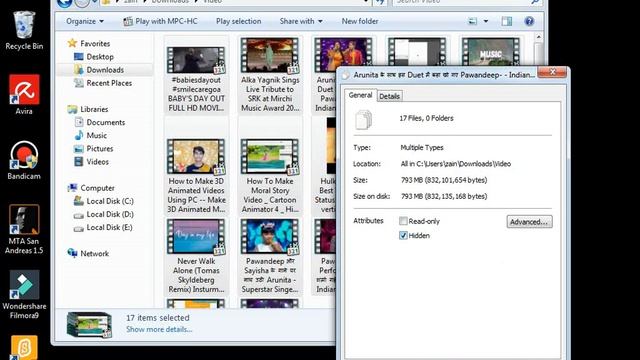Click the Explorer help question mark icon
640x360 pixels.
[529, 21]
